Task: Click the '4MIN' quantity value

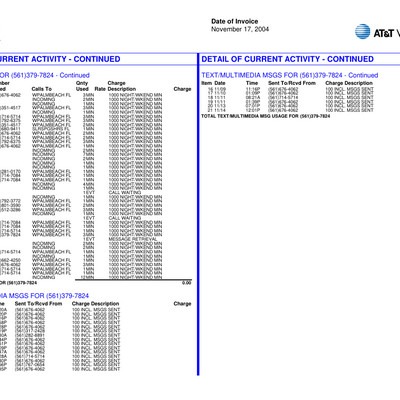Action: [88, 184]
